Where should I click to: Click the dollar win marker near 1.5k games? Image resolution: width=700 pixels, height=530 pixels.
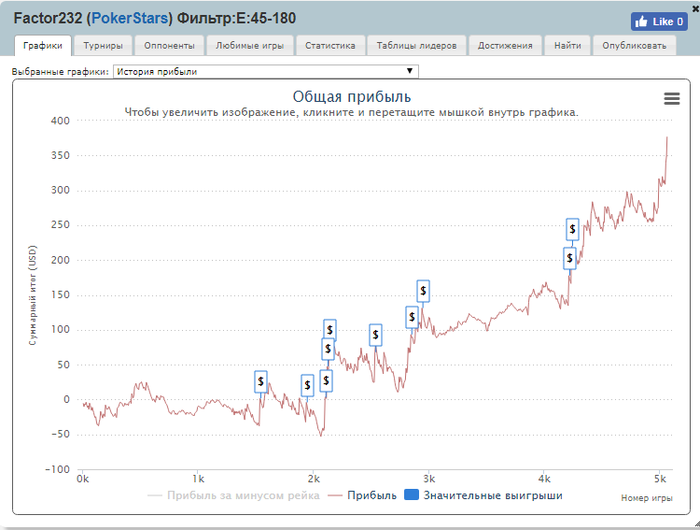tap(261, 382)
